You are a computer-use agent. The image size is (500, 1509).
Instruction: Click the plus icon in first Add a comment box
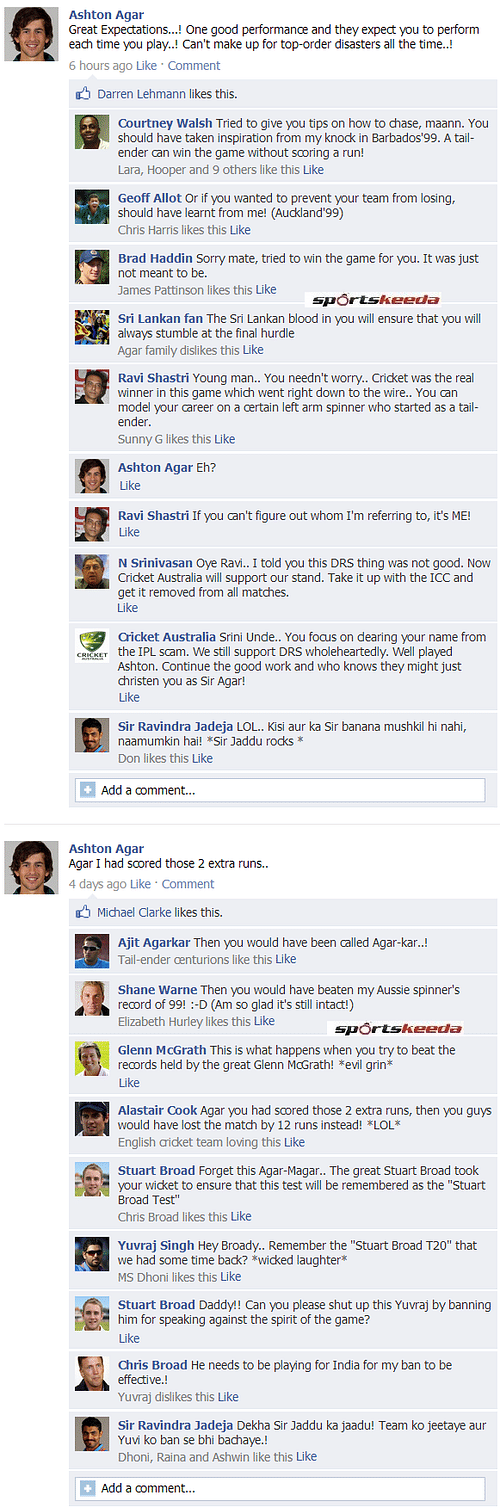coord(88,790)
